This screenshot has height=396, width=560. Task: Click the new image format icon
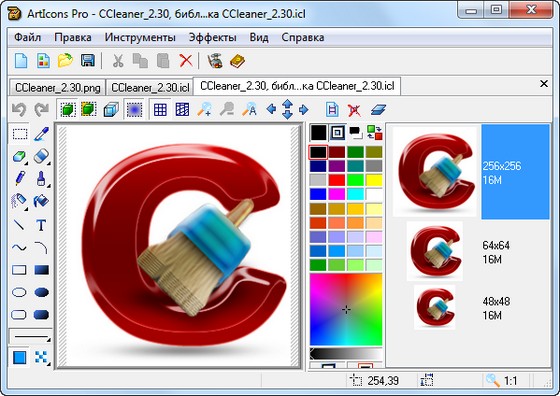click(x=332, y=110)
